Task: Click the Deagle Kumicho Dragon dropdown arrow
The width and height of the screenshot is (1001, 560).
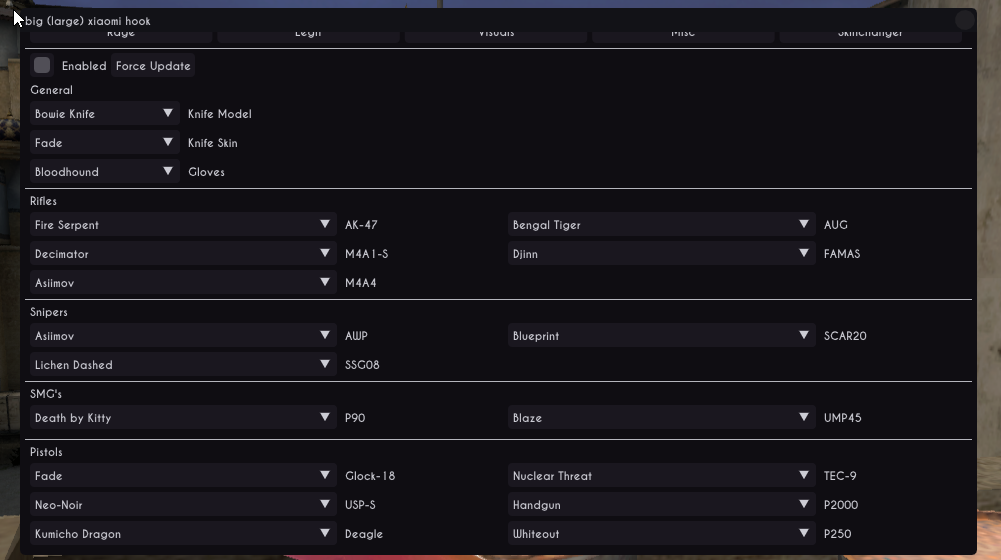Action: [325, 534]
